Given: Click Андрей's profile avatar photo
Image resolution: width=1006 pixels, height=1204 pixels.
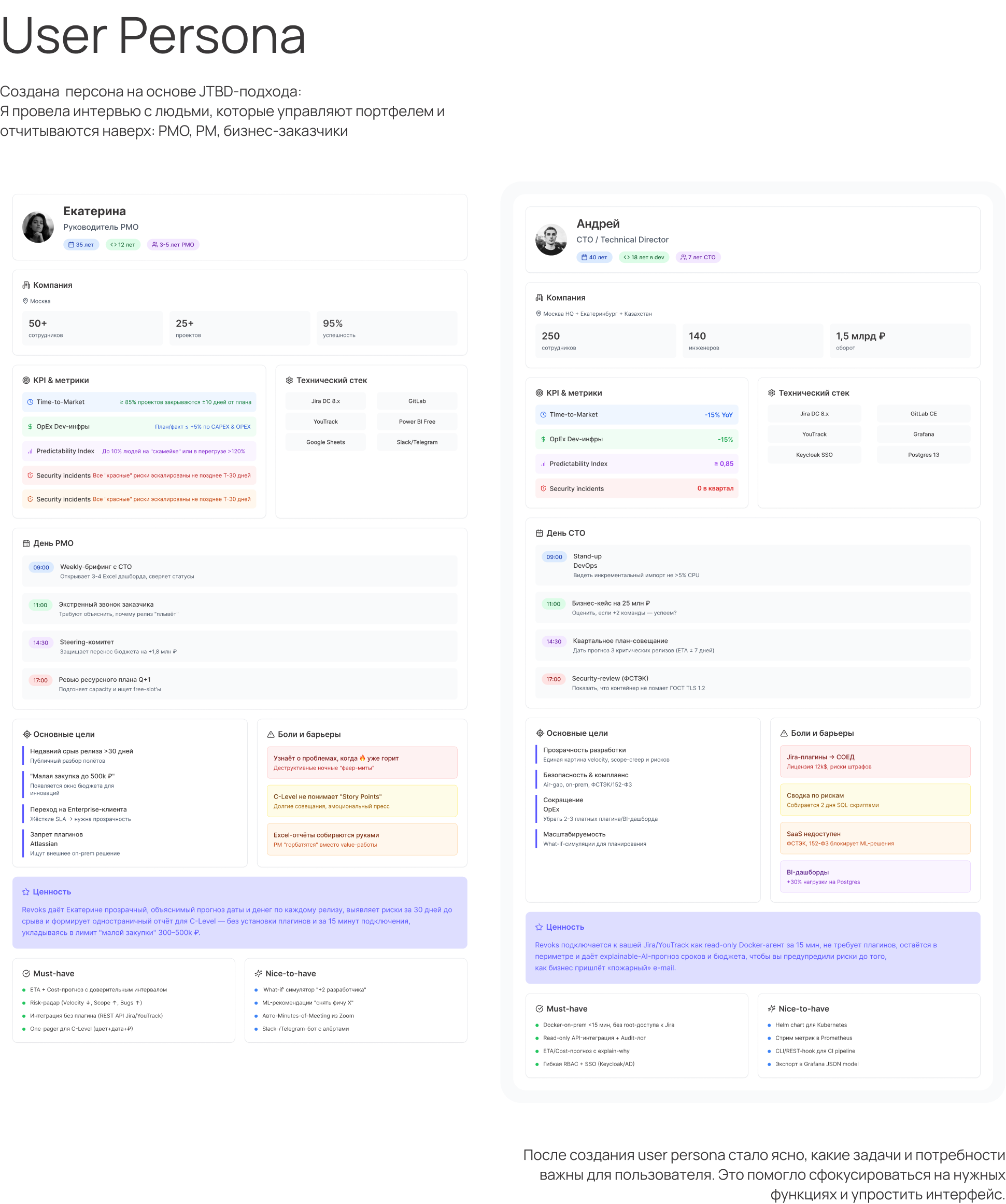Looking at the screenshot, I should click(551, 240).
